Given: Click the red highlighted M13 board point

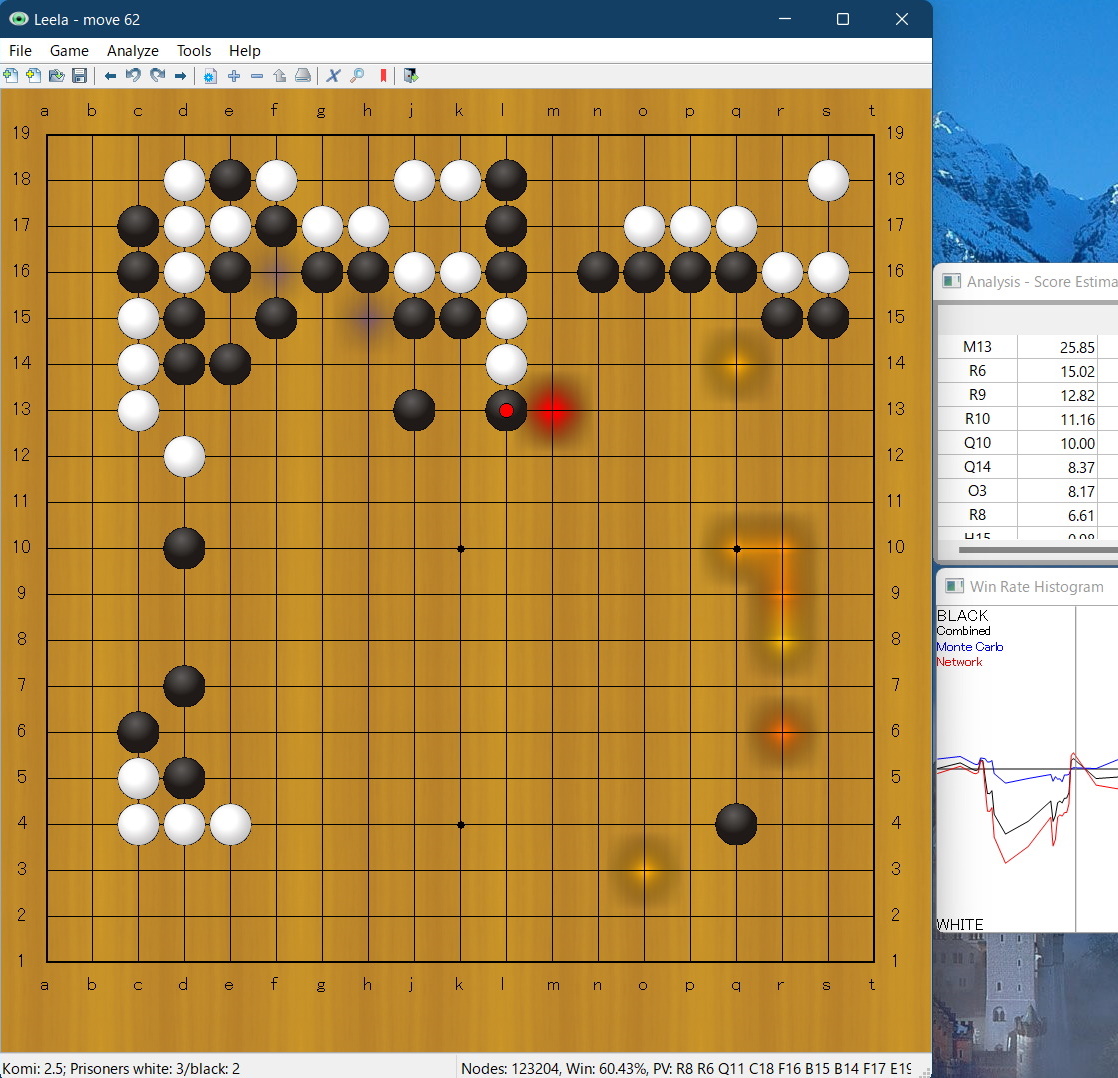Looking at the screenshot, I should pos(552,410).
